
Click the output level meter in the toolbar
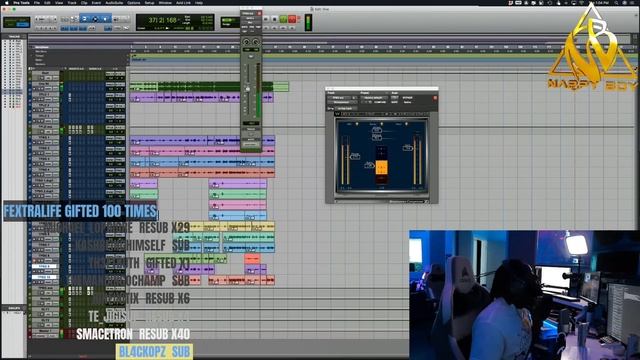[x=309, y=22]
